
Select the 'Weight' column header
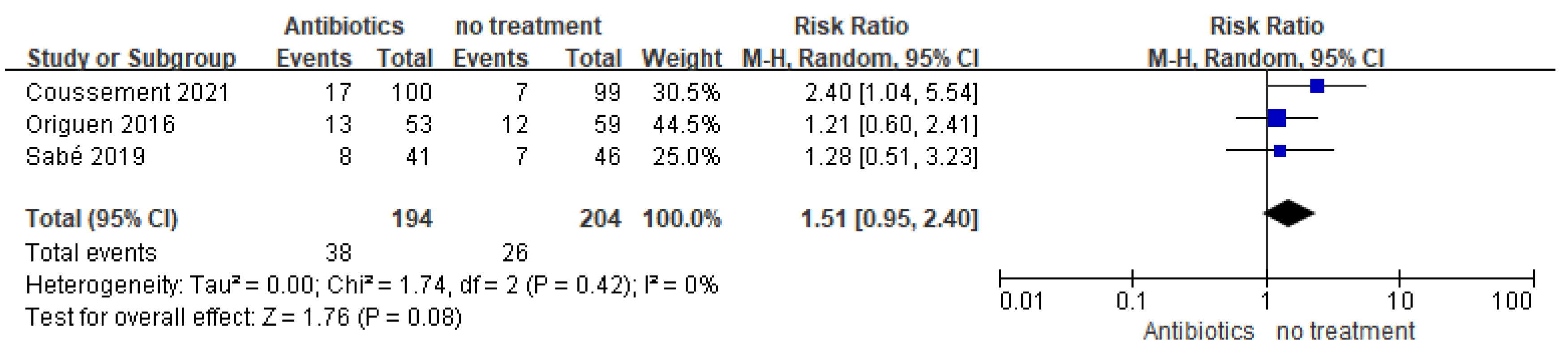coord(681,58)
